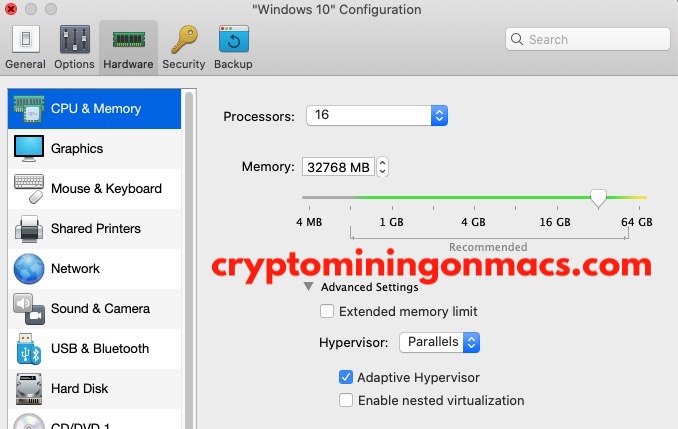Image resolution: width=678 pixels, height=429 pixels.
Task: Click the Sound & Camera icon
Action: click(x=29, y=309)
